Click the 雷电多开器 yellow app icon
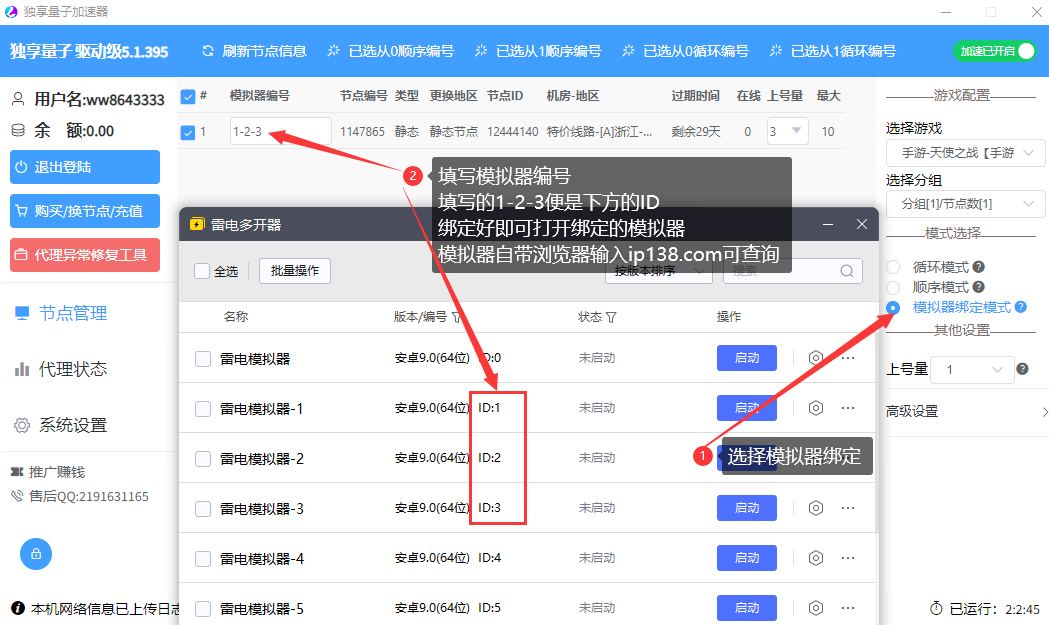Image resolution: width=1049 pixels, height=625 pixels. (197, 225)
